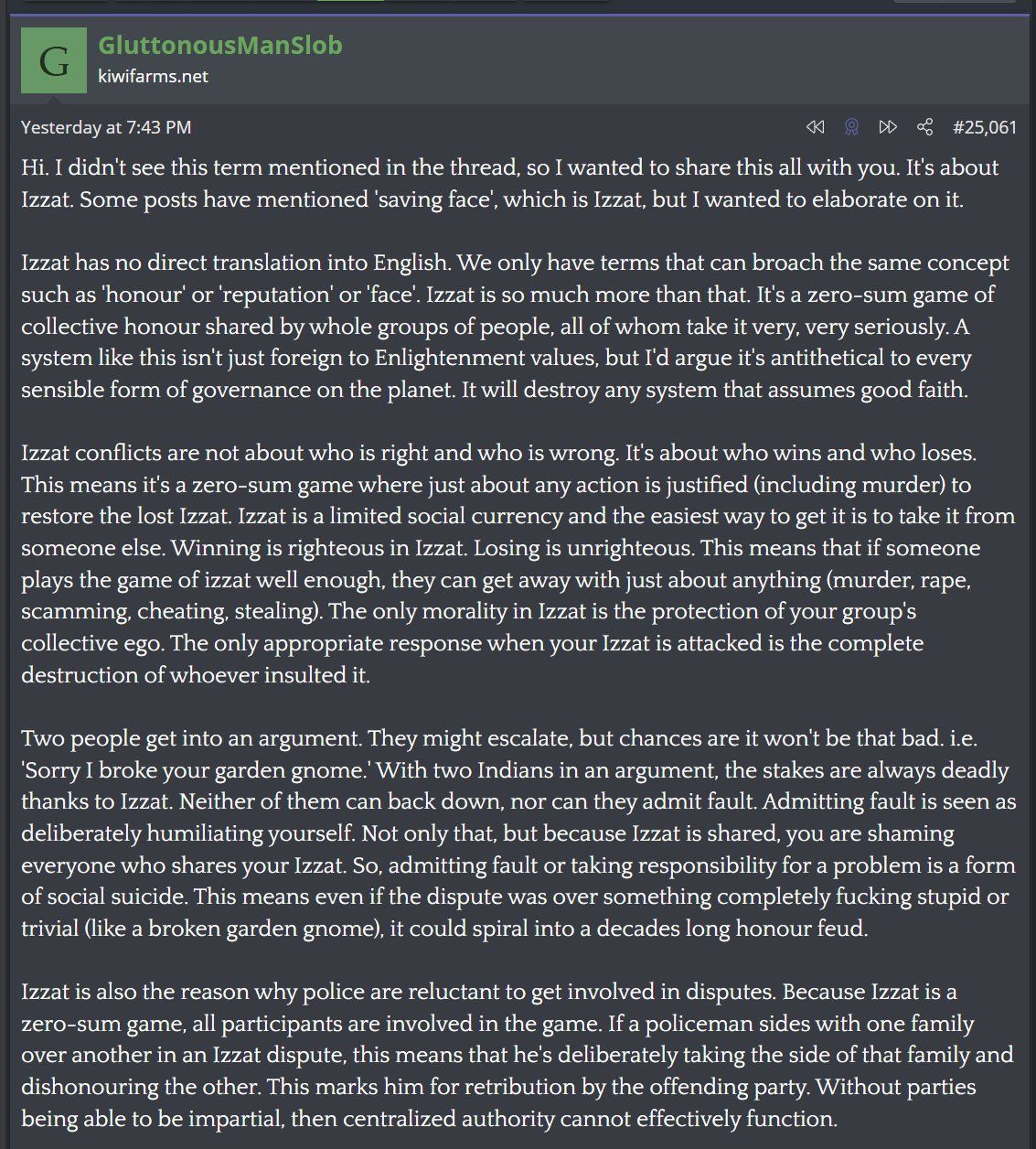
Task: Open the GluttonousManSlob username profile link
Action: click(x=219, y=45)
